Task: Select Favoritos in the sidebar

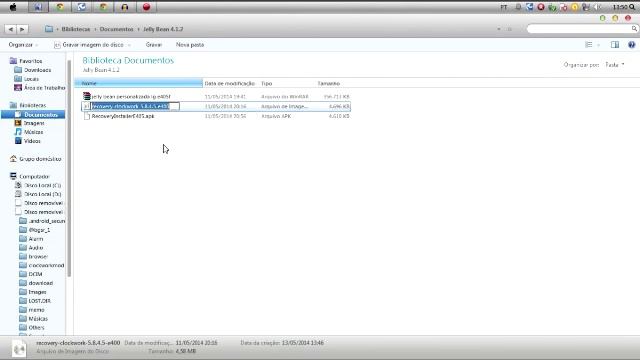Action: pyautogui.click(x=31, y=61)
